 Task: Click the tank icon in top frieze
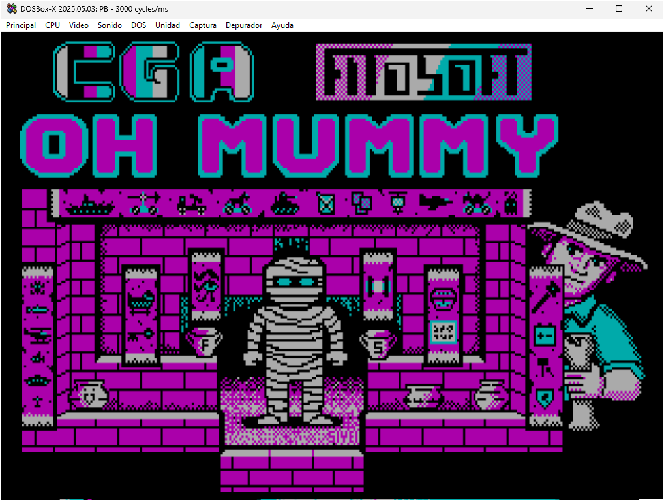click(x=285, y=204)
